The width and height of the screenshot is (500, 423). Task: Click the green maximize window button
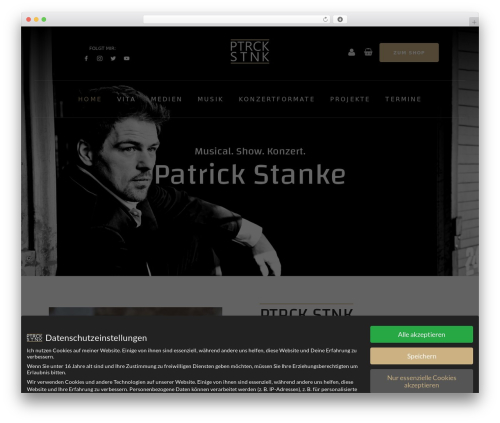[x=44, y=19]
